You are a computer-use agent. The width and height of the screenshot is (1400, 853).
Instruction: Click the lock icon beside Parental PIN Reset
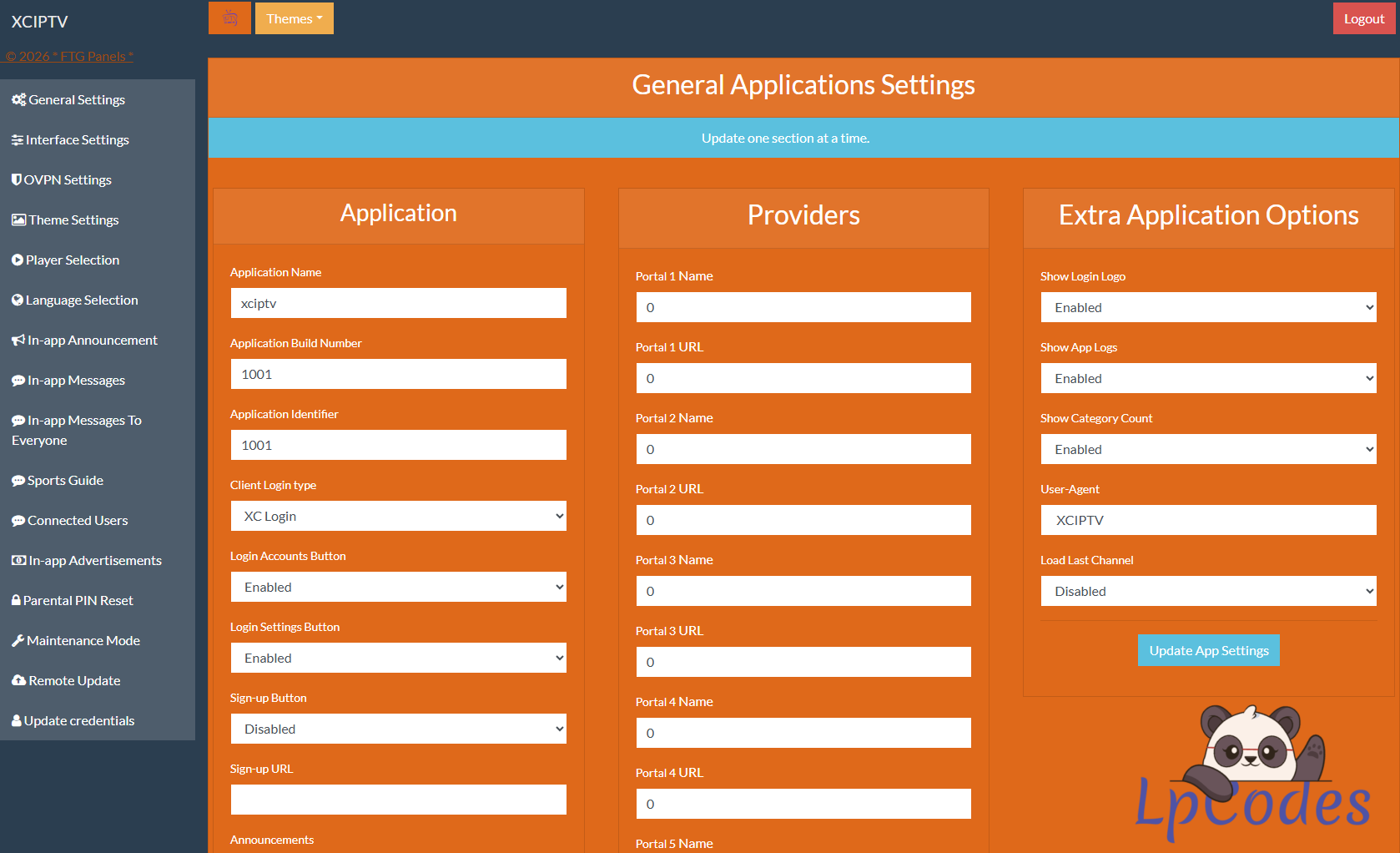click(x=17, y=600)
